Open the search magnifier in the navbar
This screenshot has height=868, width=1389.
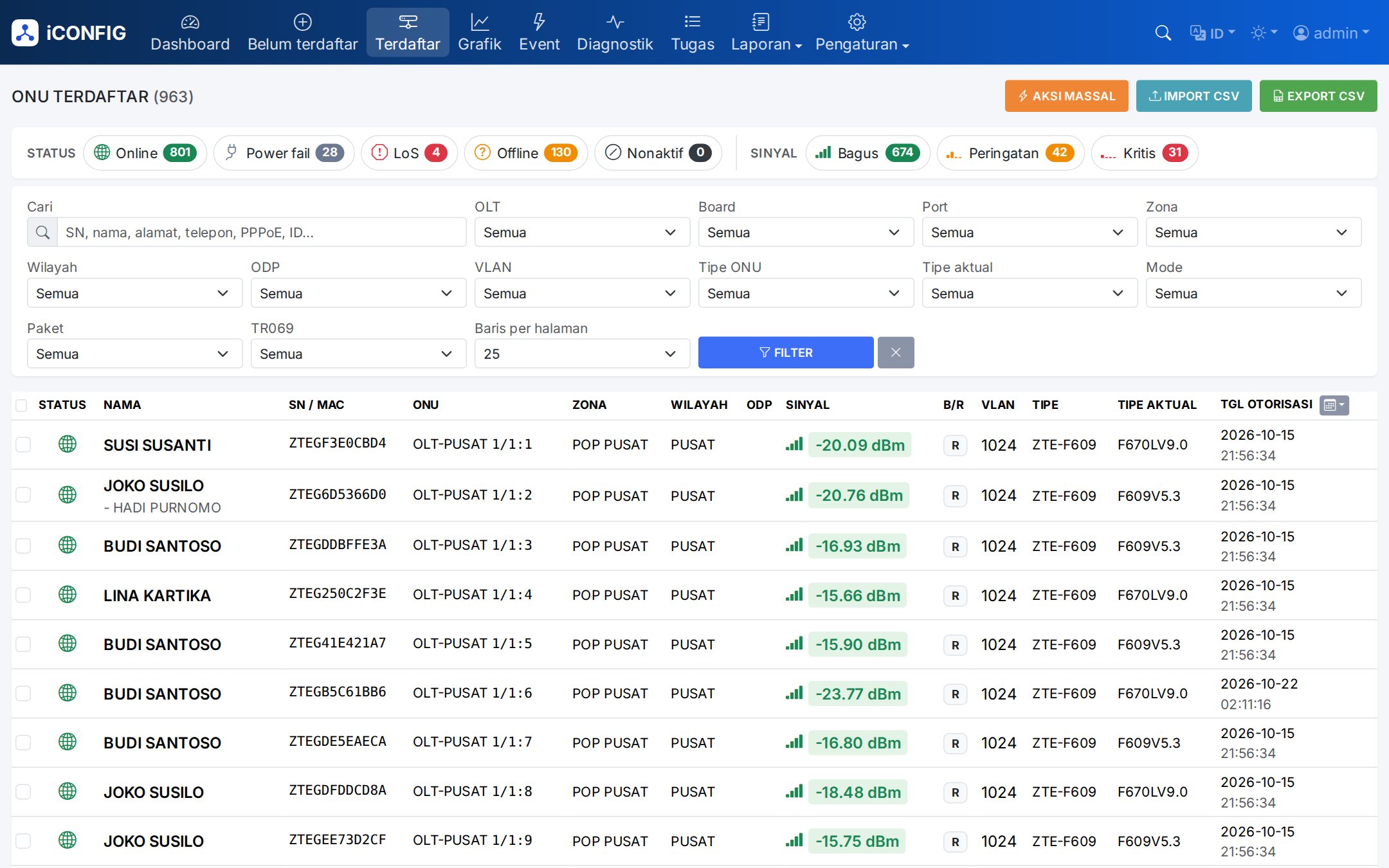(1163, 33)
